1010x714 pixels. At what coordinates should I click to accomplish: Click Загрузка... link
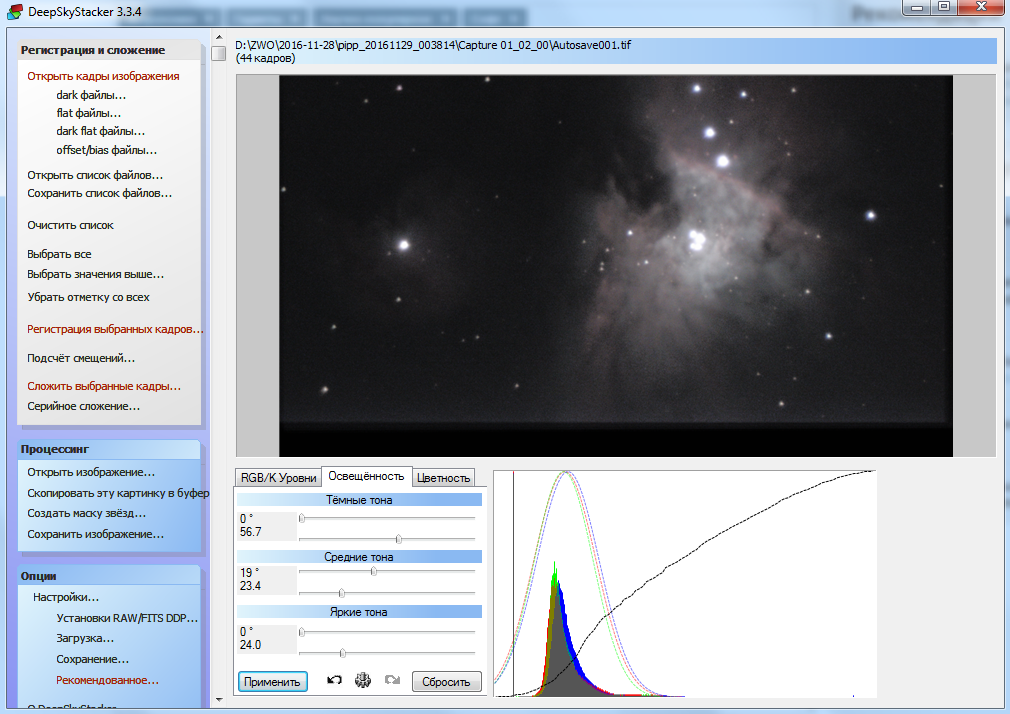[x=85, y=639]
